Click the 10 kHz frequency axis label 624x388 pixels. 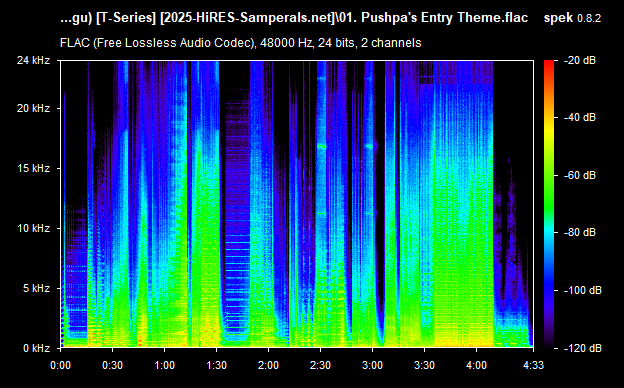(x=33, y=228)
